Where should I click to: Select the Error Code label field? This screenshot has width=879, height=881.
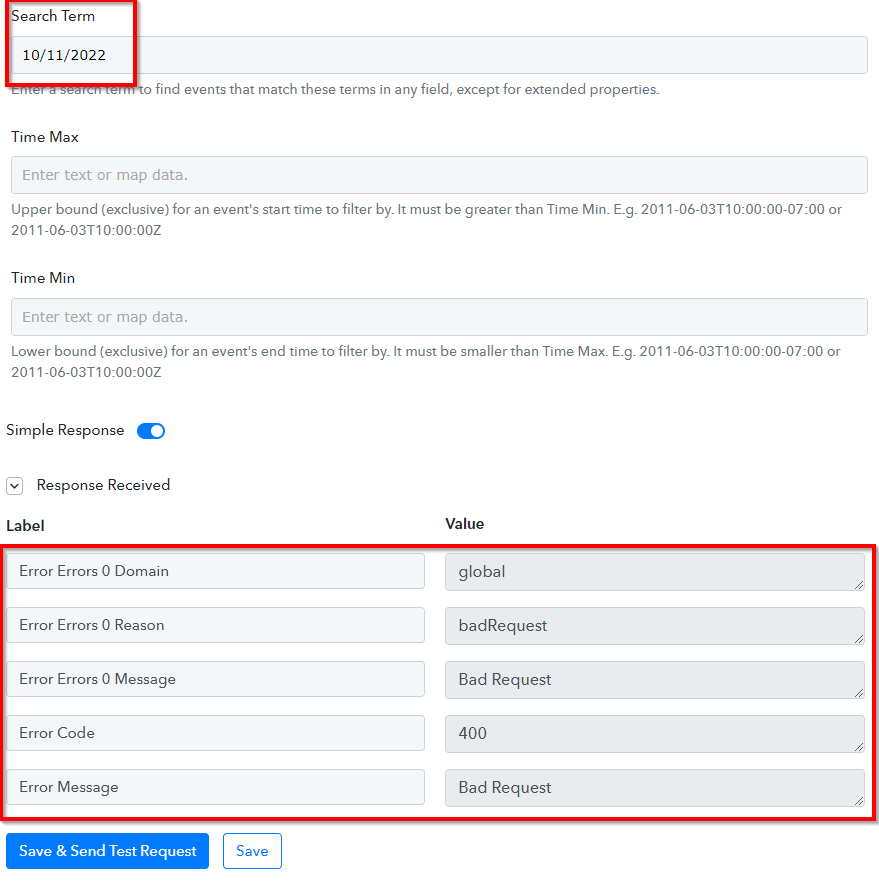215,733
